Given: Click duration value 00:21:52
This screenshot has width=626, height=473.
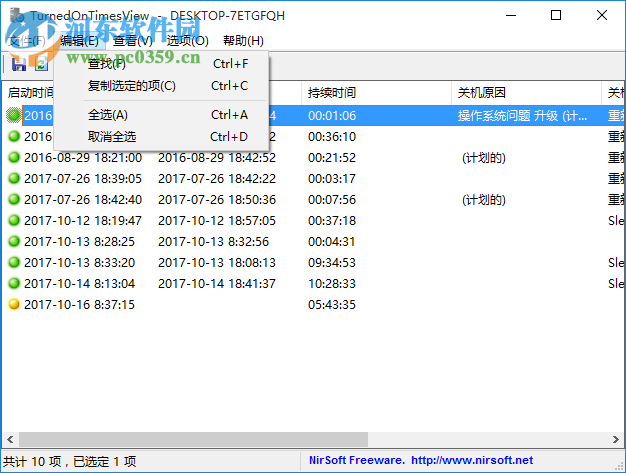Looking at the screenshot, I should tap(332, 157).
